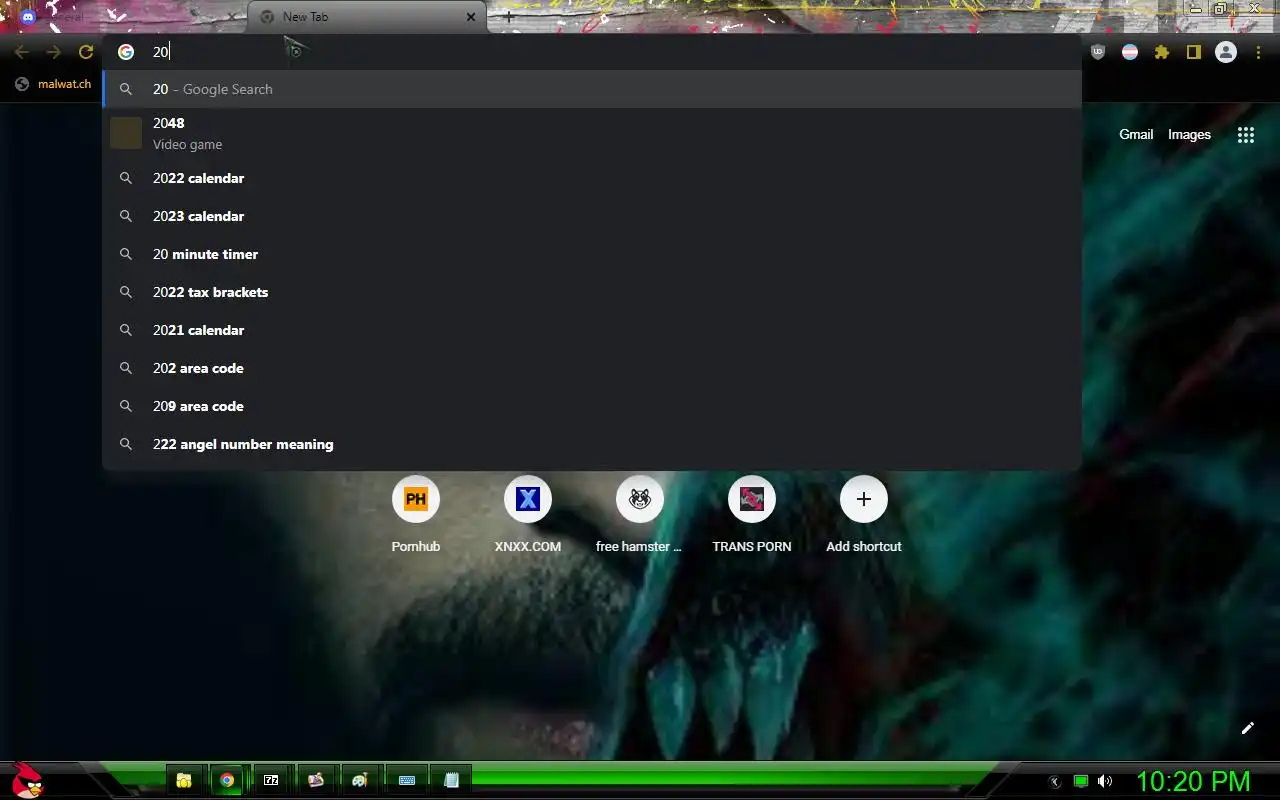Open the Google apps grid
The image size is (1280, 800).
tap(1245, 135)
